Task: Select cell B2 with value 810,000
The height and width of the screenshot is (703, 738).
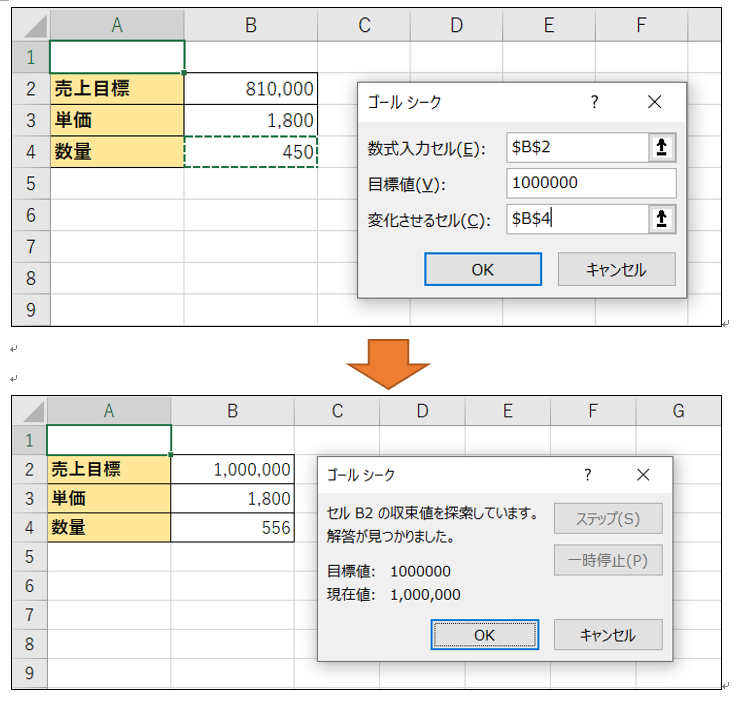Action: [251, 89]
